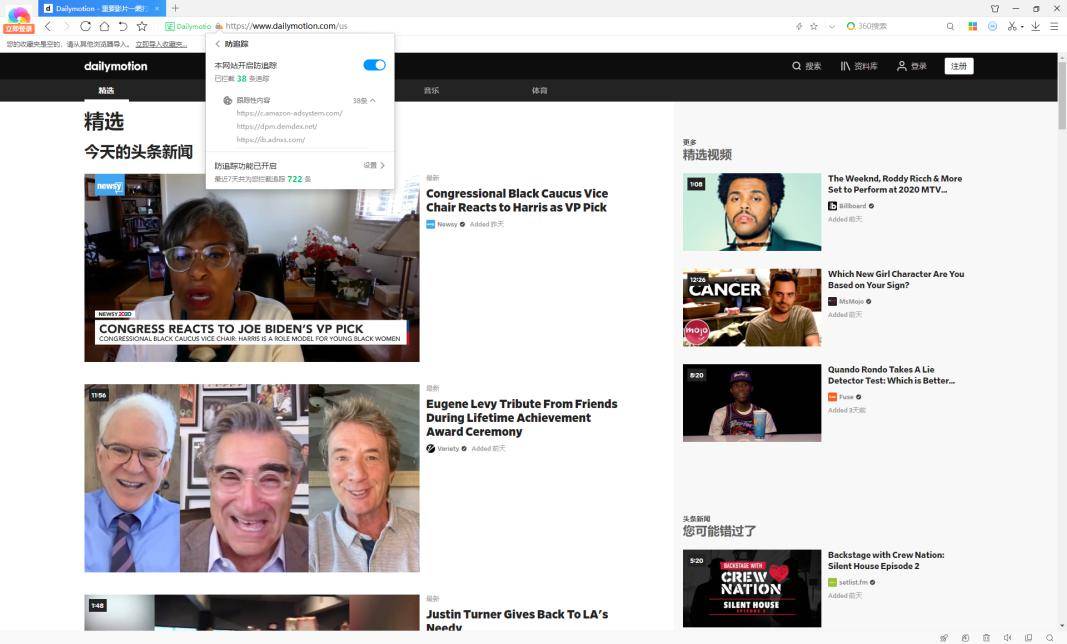Screen dimensions: 1067x644
Task: Click the 注册 sign-up button
Action: [x=959, y=66]
